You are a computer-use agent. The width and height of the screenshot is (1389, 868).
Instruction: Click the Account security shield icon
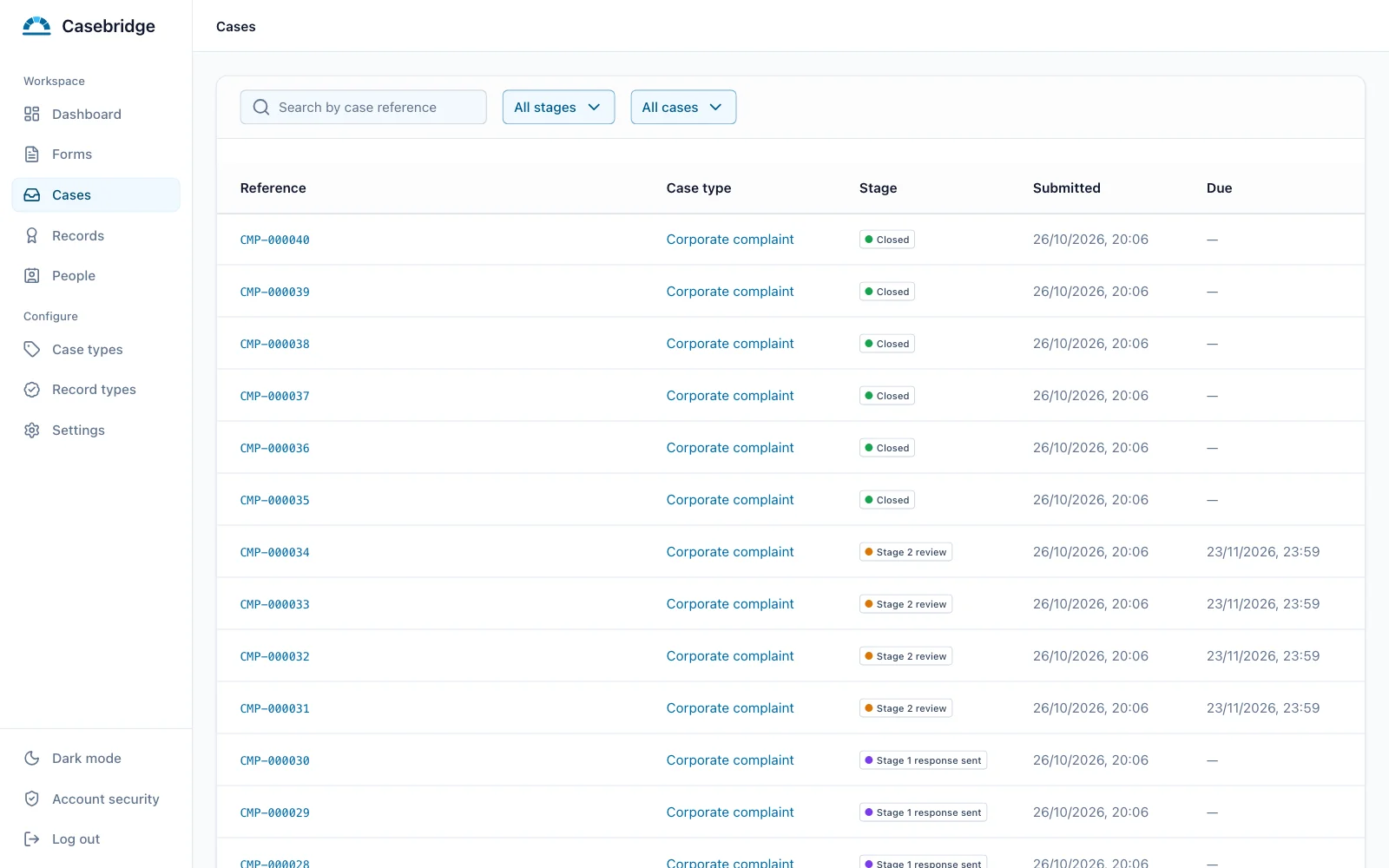click(x=32, y=799)
